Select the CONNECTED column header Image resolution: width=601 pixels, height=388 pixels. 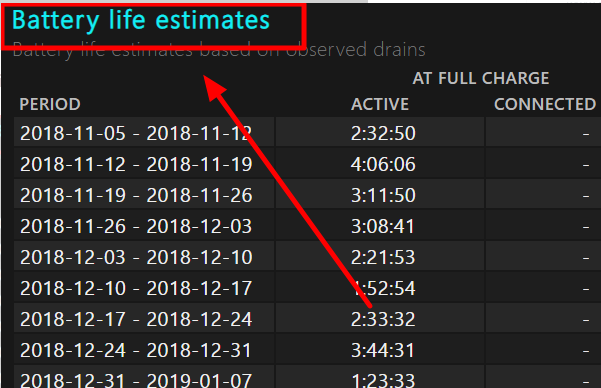(x=545, y=104)
